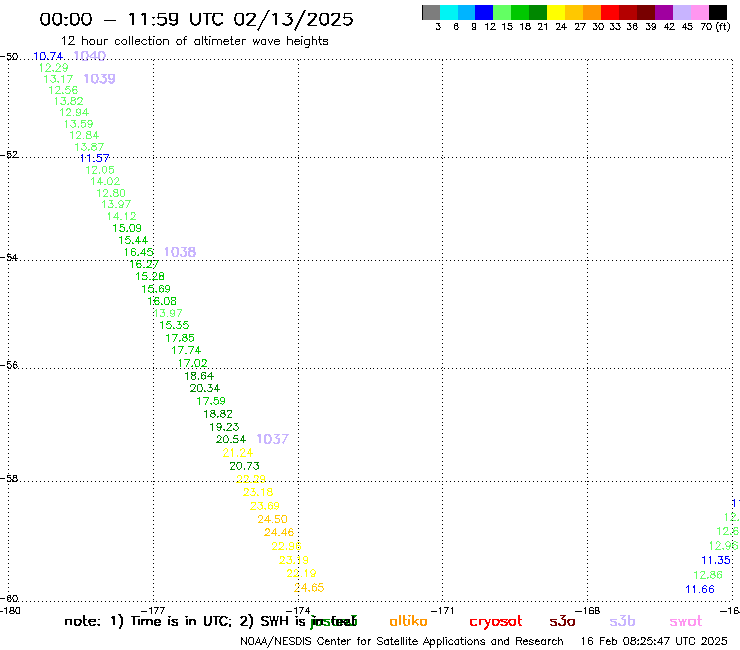740x650 pixels.
Task: Click the longitude label -168
Action: click(x=588, y=610)
